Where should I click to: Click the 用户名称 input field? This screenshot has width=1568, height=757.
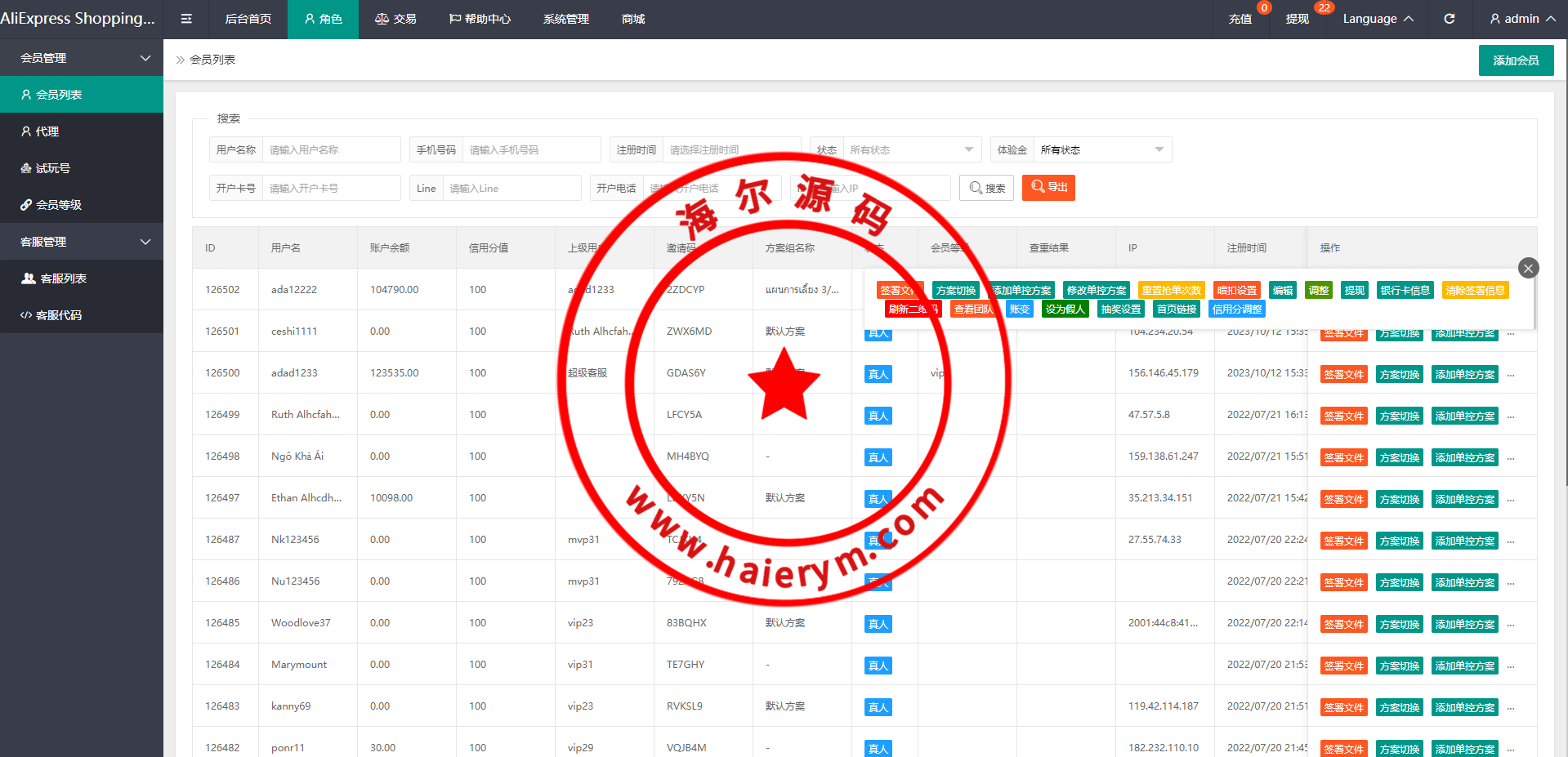tap(330, 150)
